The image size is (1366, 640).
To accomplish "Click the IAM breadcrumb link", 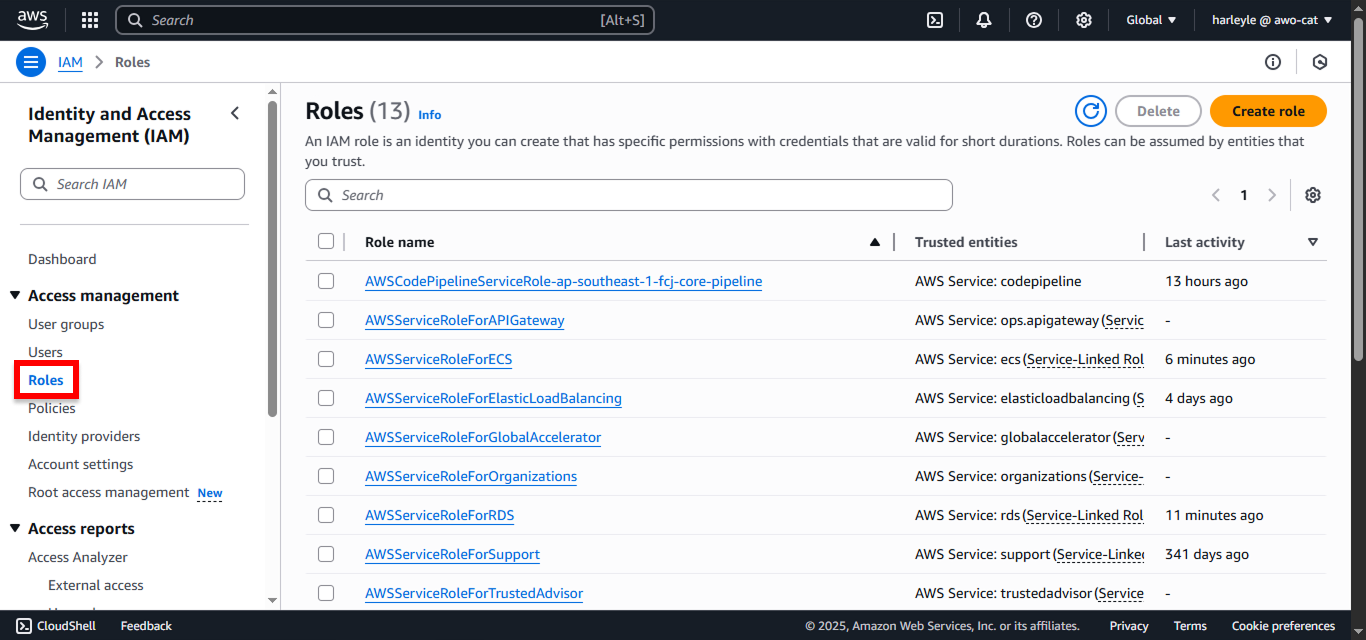I will click(70, 62).
